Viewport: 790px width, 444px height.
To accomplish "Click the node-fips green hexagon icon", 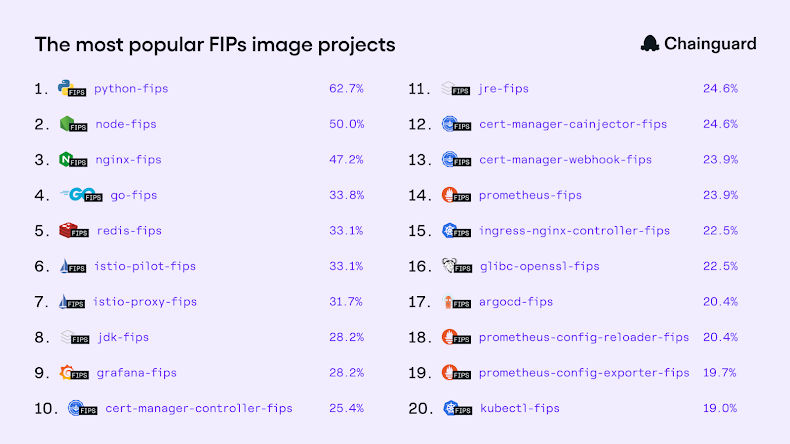I will point(67,124).
